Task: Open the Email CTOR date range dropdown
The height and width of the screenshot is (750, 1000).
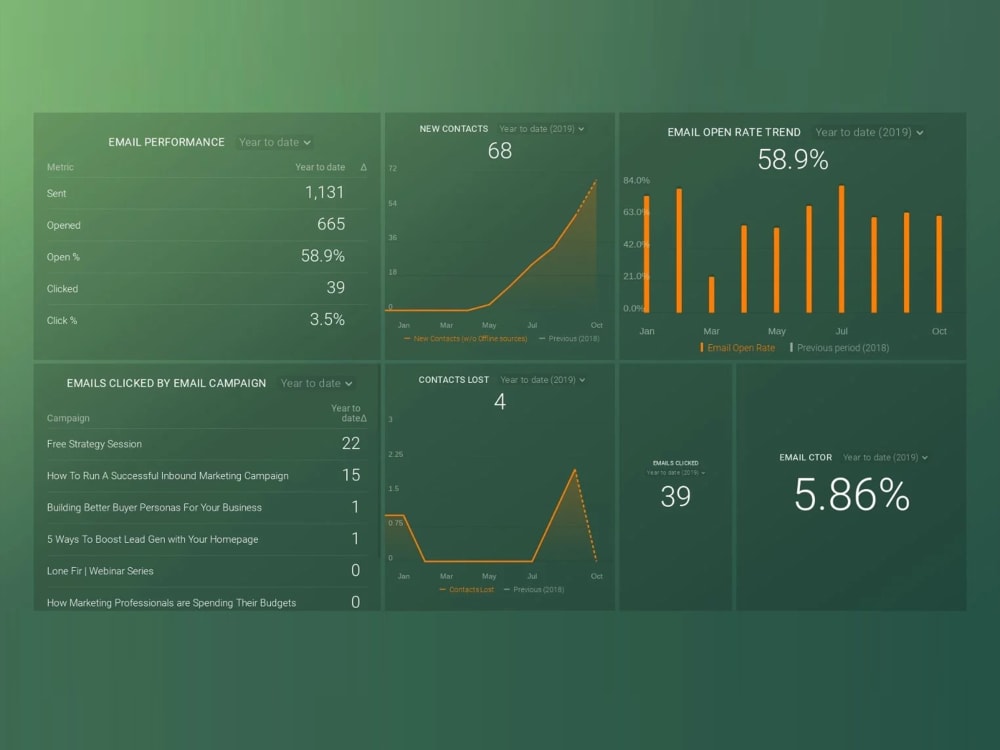Action: point(884,458)
